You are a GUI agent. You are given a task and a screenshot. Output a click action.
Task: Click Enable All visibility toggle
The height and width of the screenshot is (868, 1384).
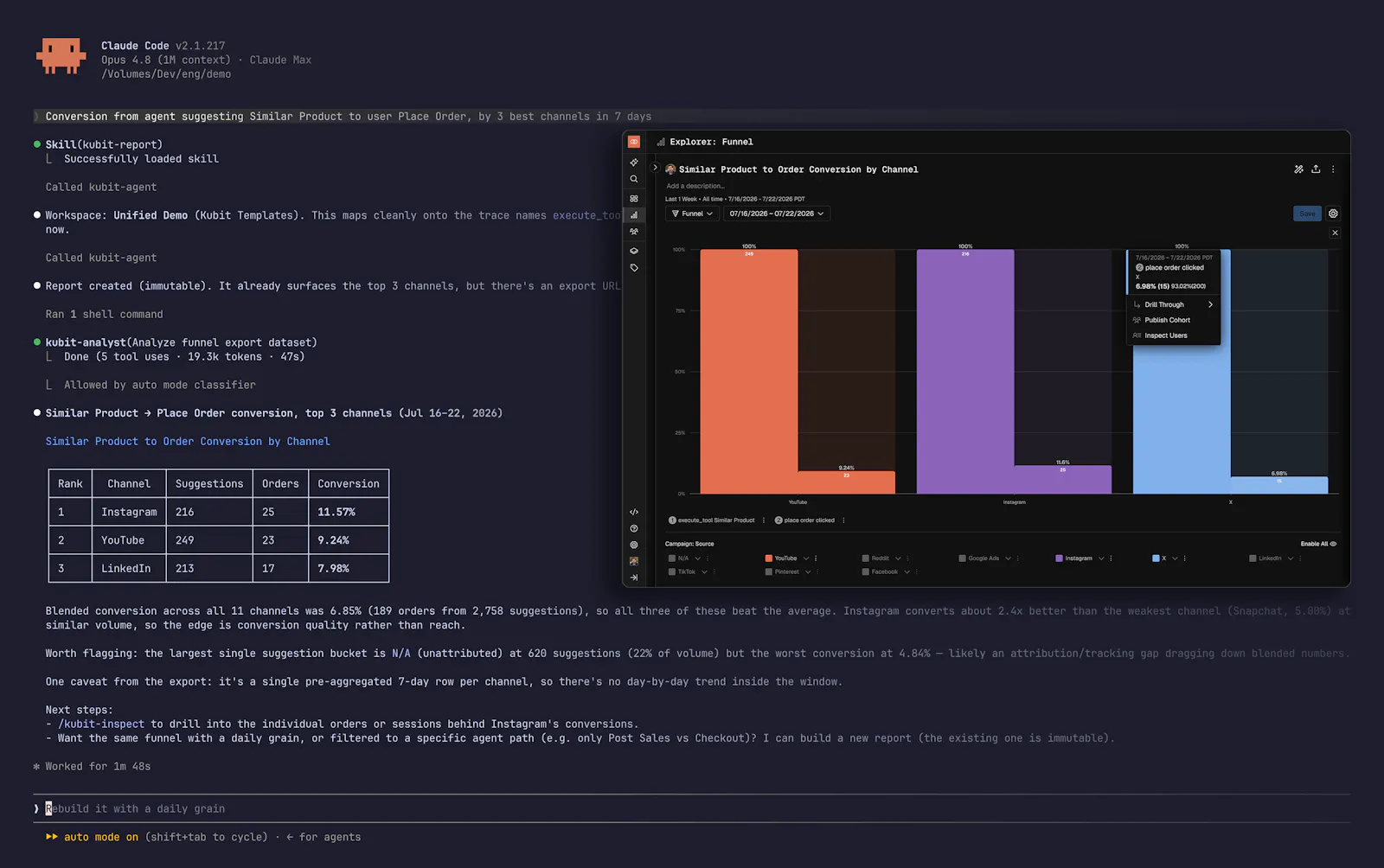point(1318,544)
